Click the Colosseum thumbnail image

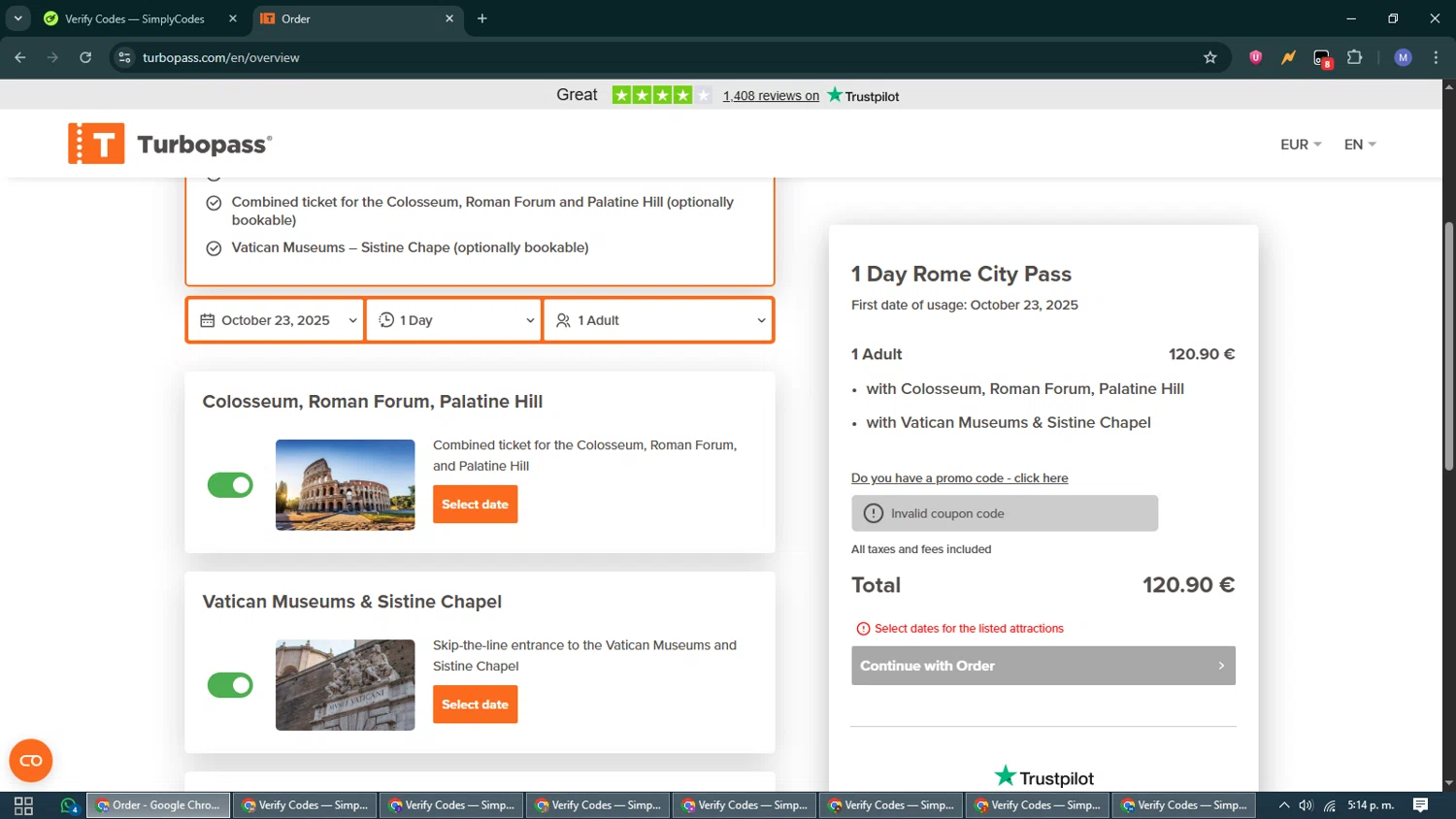(x=345, y=485)
